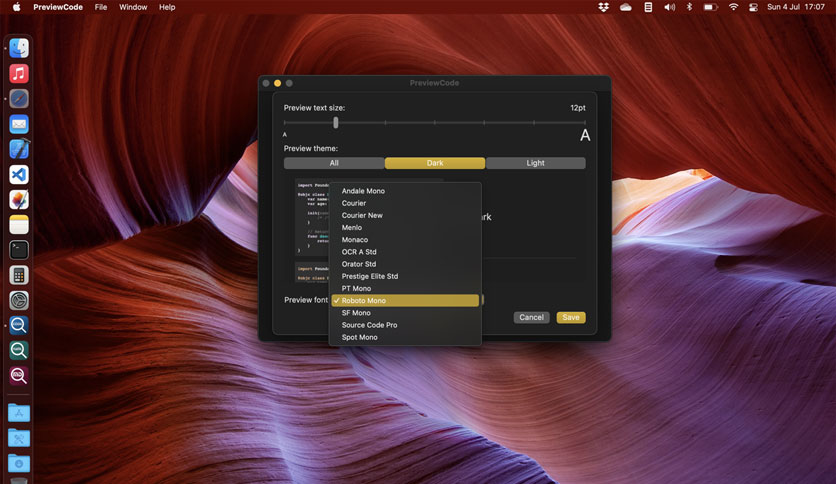Image resolution: width=836 pixels, height=484 pixels.
Task: Choose PT Mono font
Action: [405, 288]
